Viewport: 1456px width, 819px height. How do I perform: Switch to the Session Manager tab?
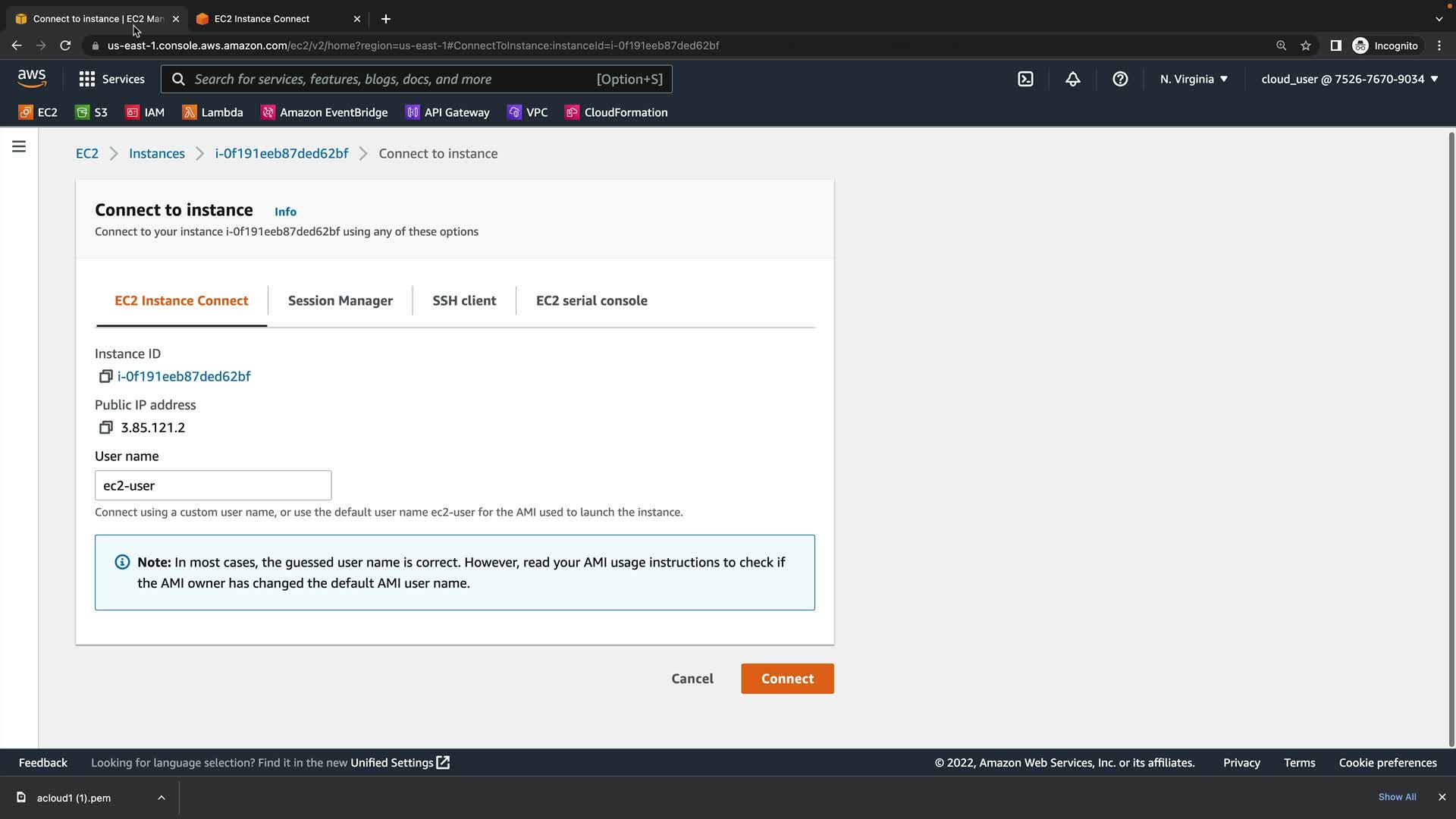point(340,300)
